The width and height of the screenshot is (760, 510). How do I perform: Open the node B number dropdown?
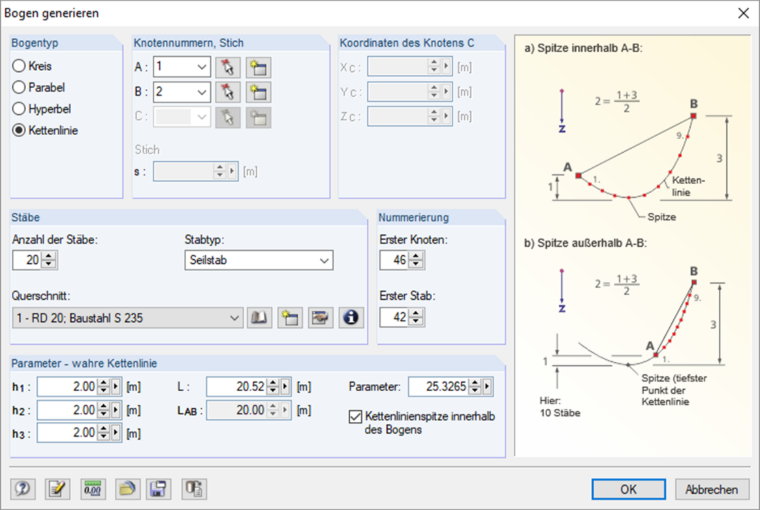[202, 92]
